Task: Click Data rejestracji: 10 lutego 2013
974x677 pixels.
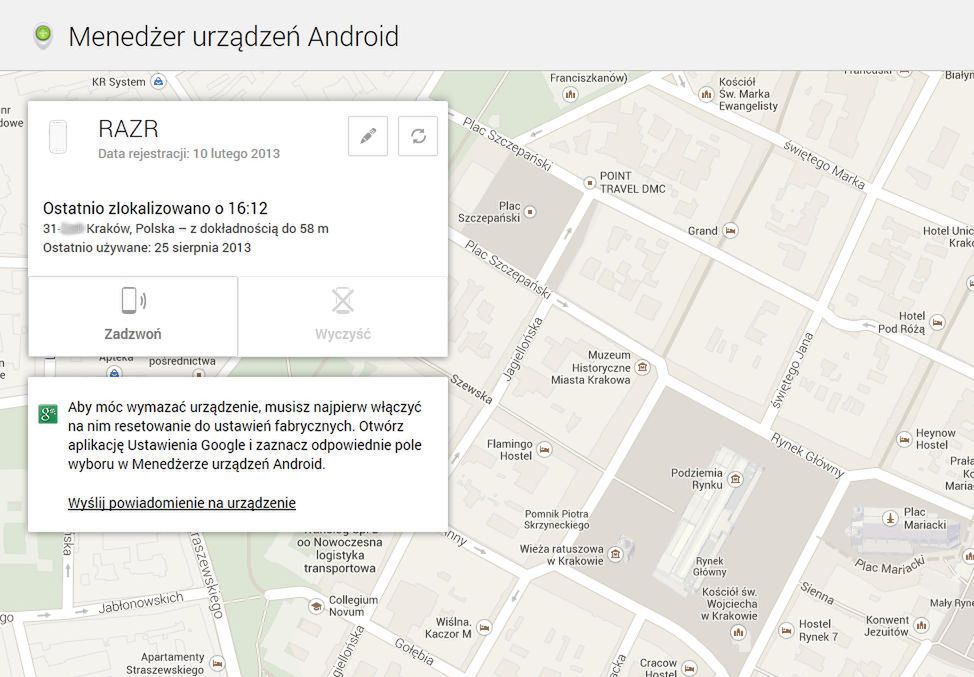Action: pos(189,153)
